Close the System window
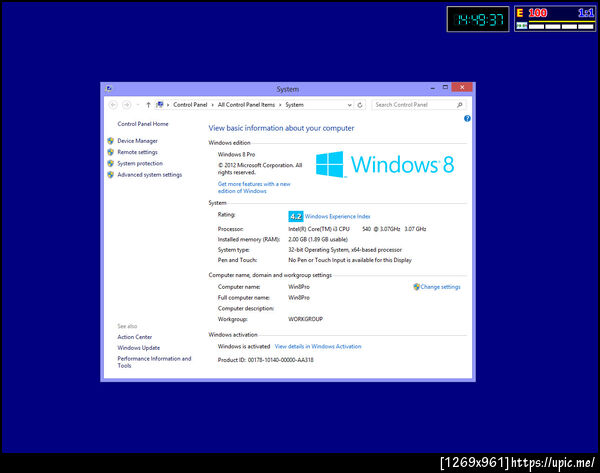 (462, 87)
